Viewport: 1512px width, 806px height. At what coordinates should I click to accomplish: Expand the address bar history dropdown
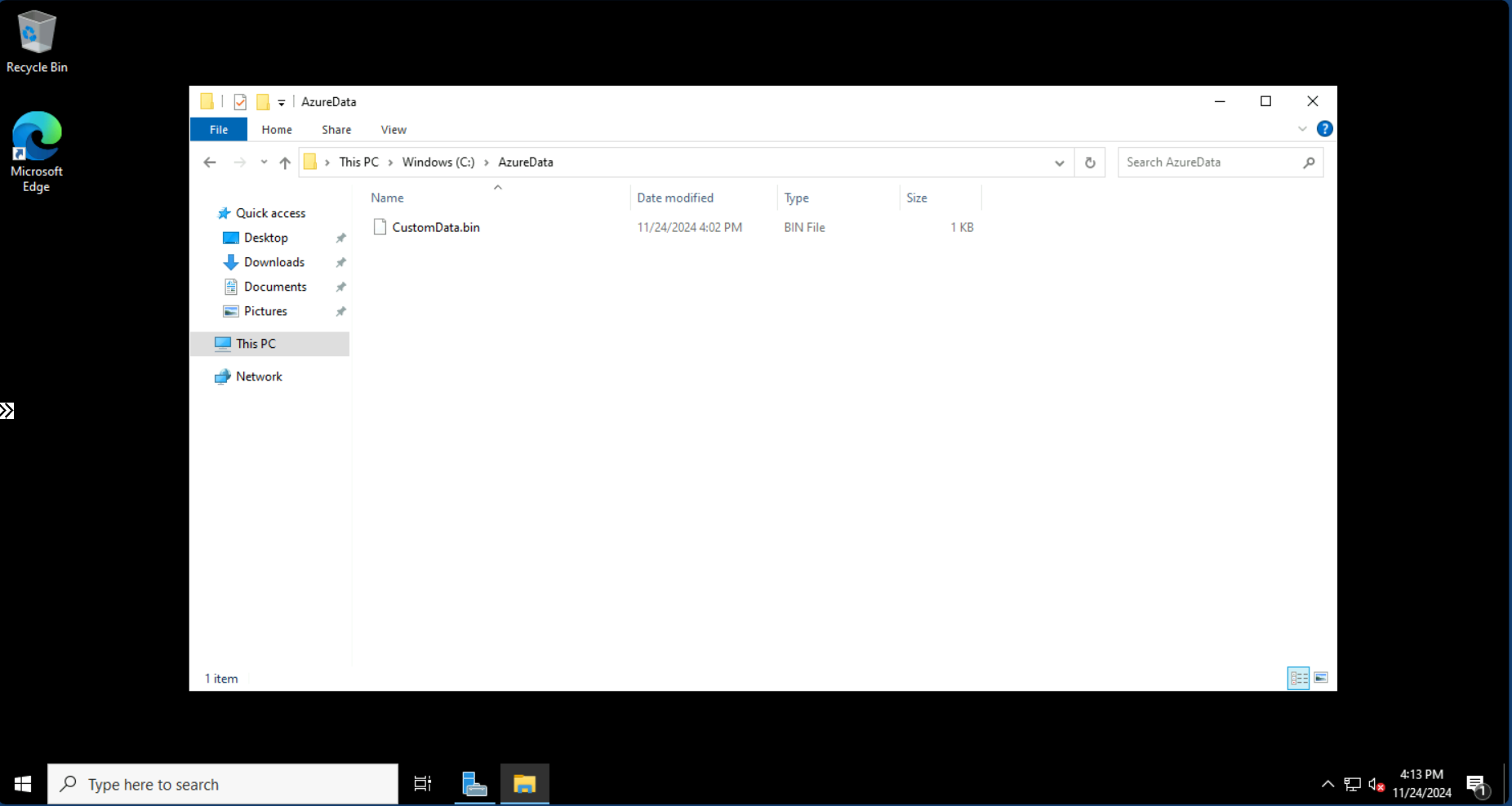(1059, 163)
